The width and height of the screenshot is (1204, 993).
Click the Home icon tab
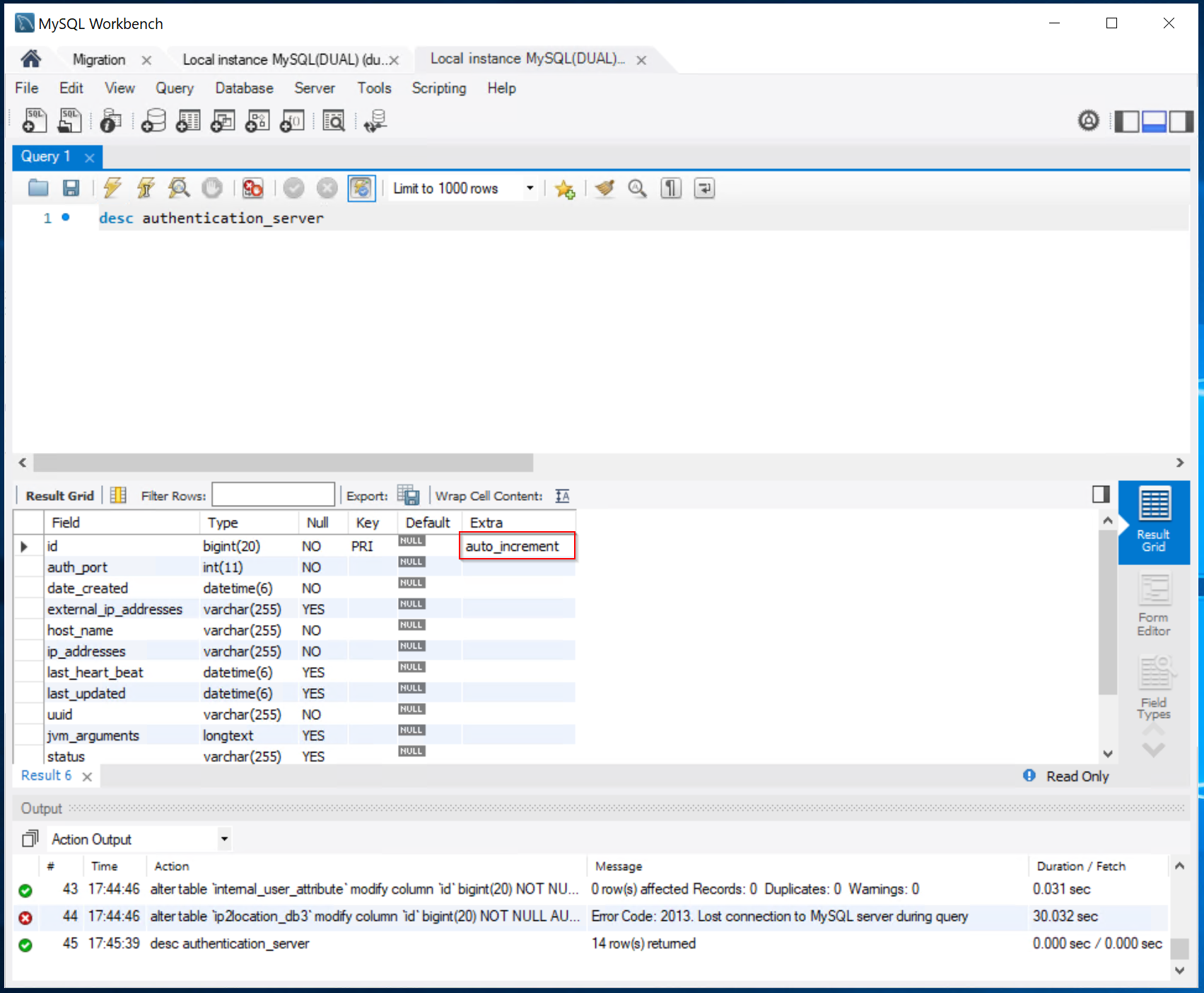[30, 59]
